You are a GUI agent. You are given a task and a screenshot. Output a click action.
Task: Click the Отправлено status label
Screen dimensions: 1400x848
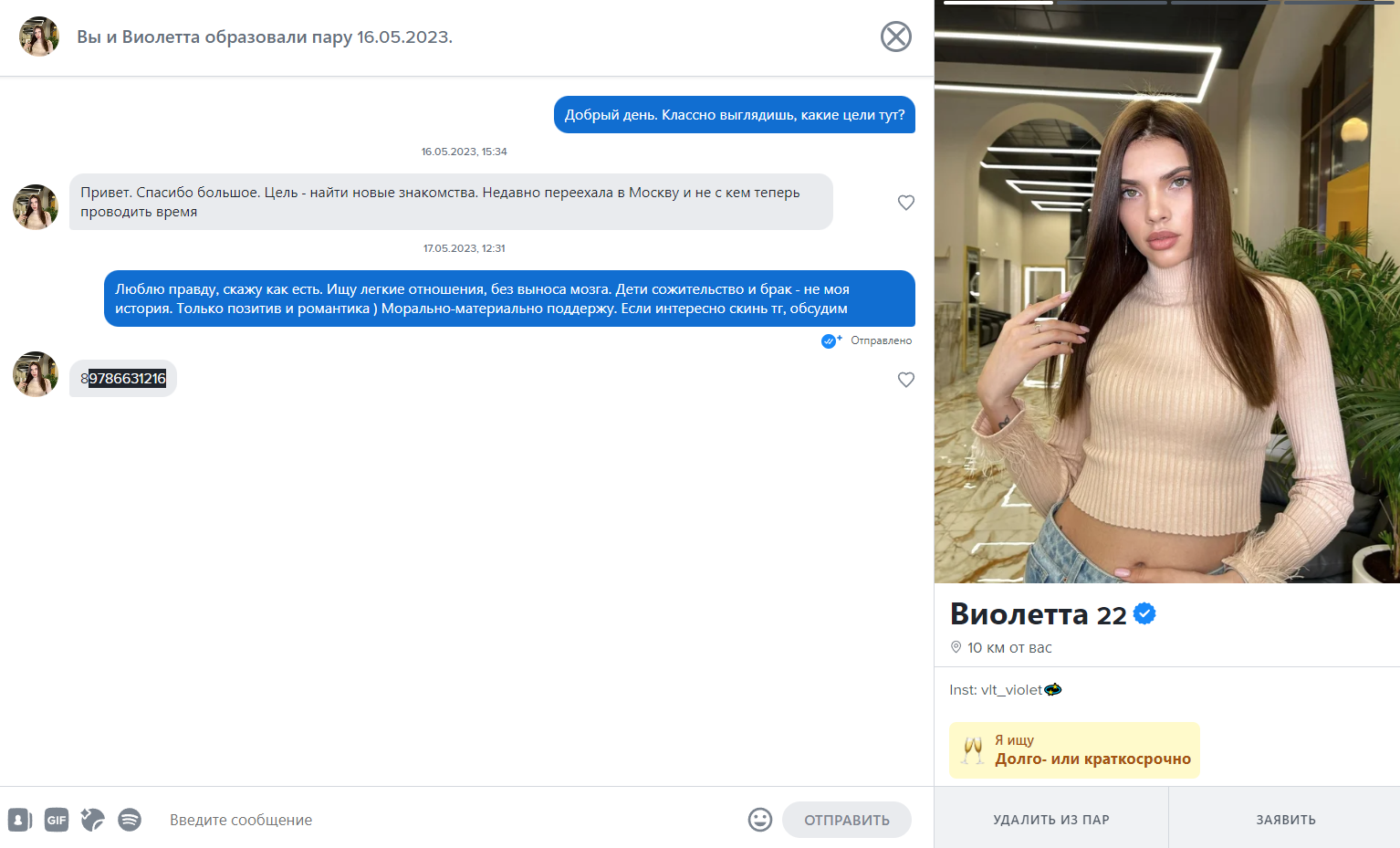click(881, 340)
